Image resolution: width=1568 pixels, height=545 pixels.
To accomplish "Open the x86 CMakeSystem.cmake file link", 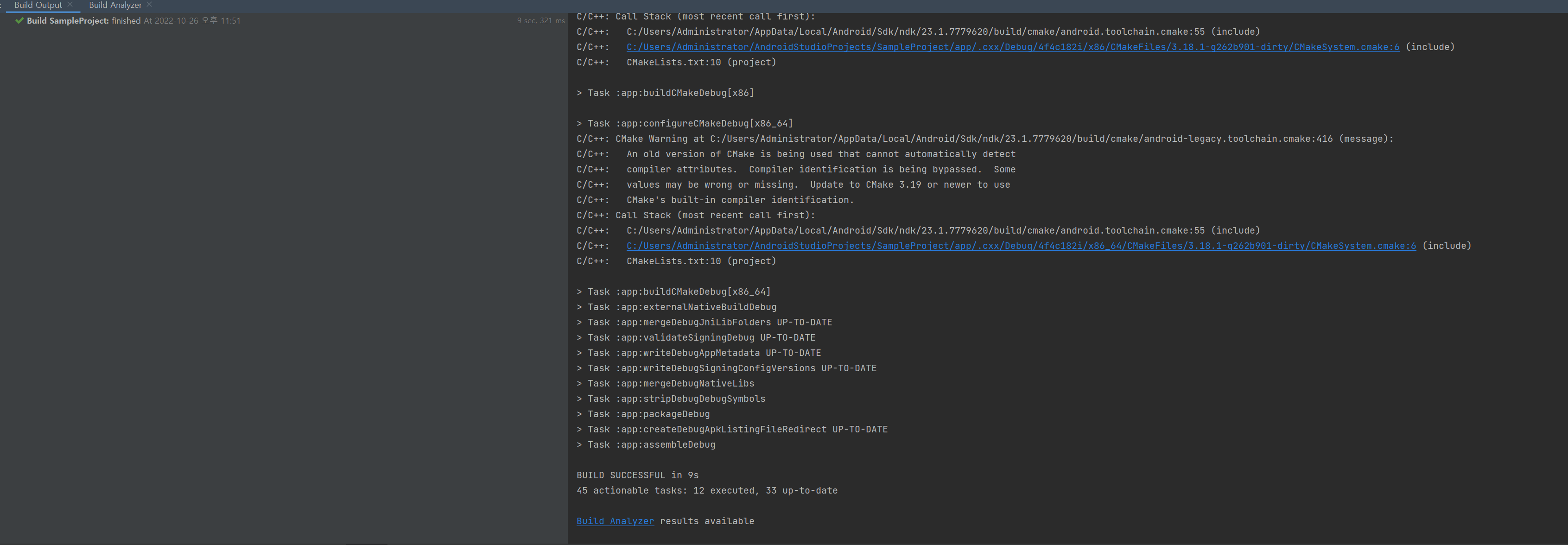I will [1012, 47].
